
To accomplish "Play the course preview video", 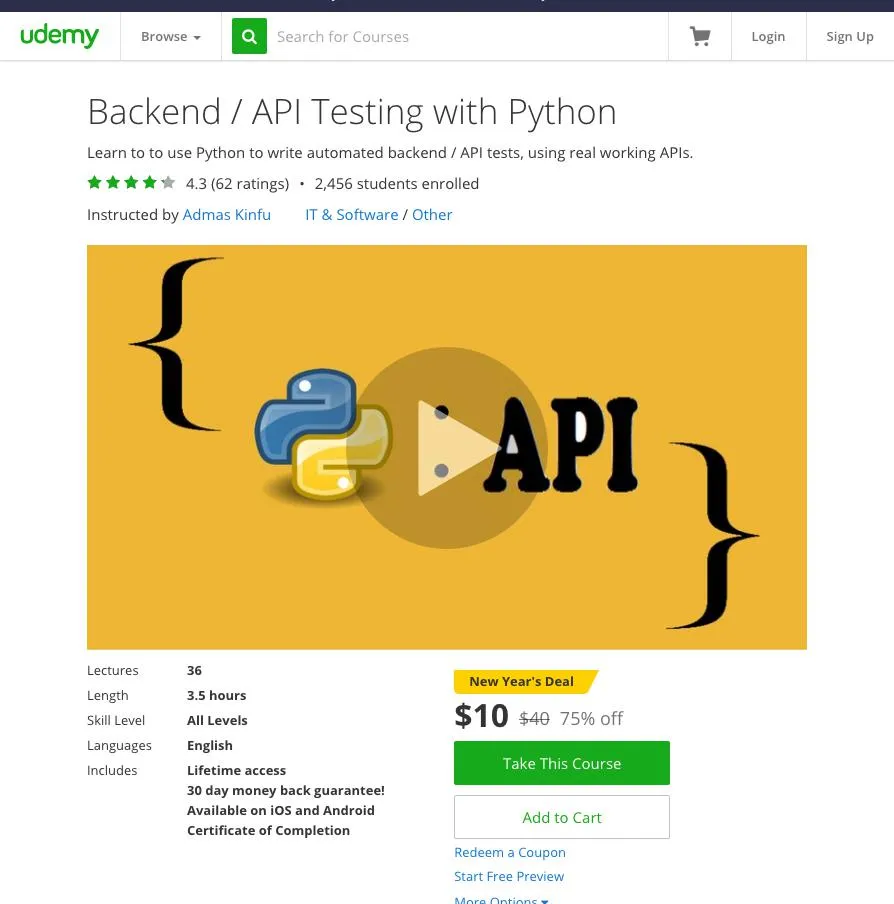I will point(447,448).
